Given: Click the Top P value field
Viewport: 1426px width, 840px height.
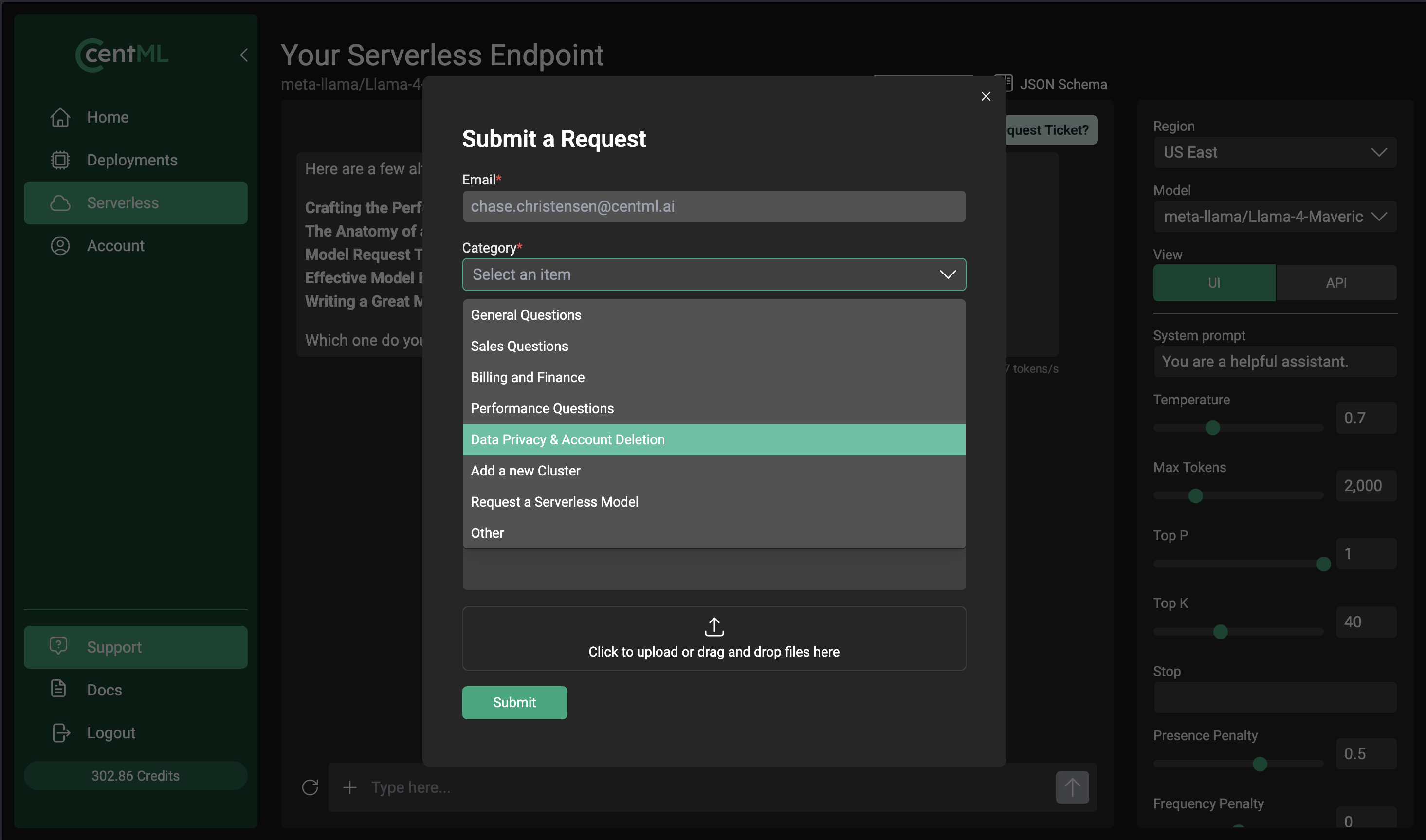Looking at the screenshot, I should [x=1366, y=553].
